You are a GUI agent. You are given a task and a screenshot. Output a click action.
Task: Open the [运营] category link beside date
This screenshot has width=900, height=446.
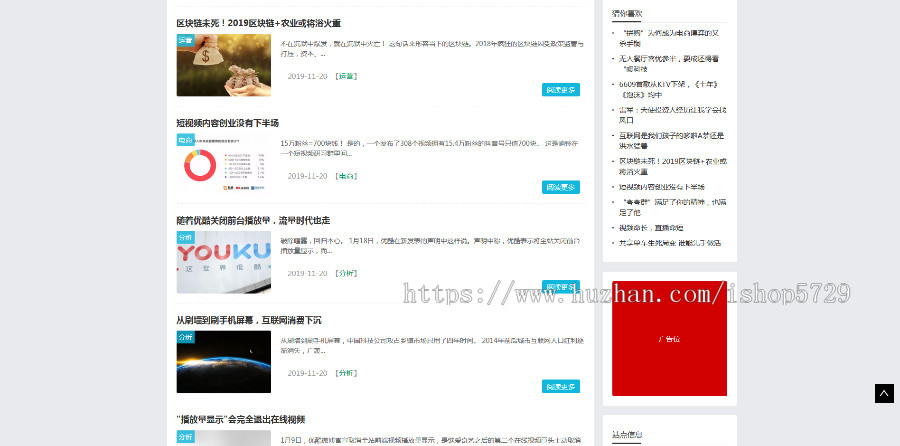346,76
